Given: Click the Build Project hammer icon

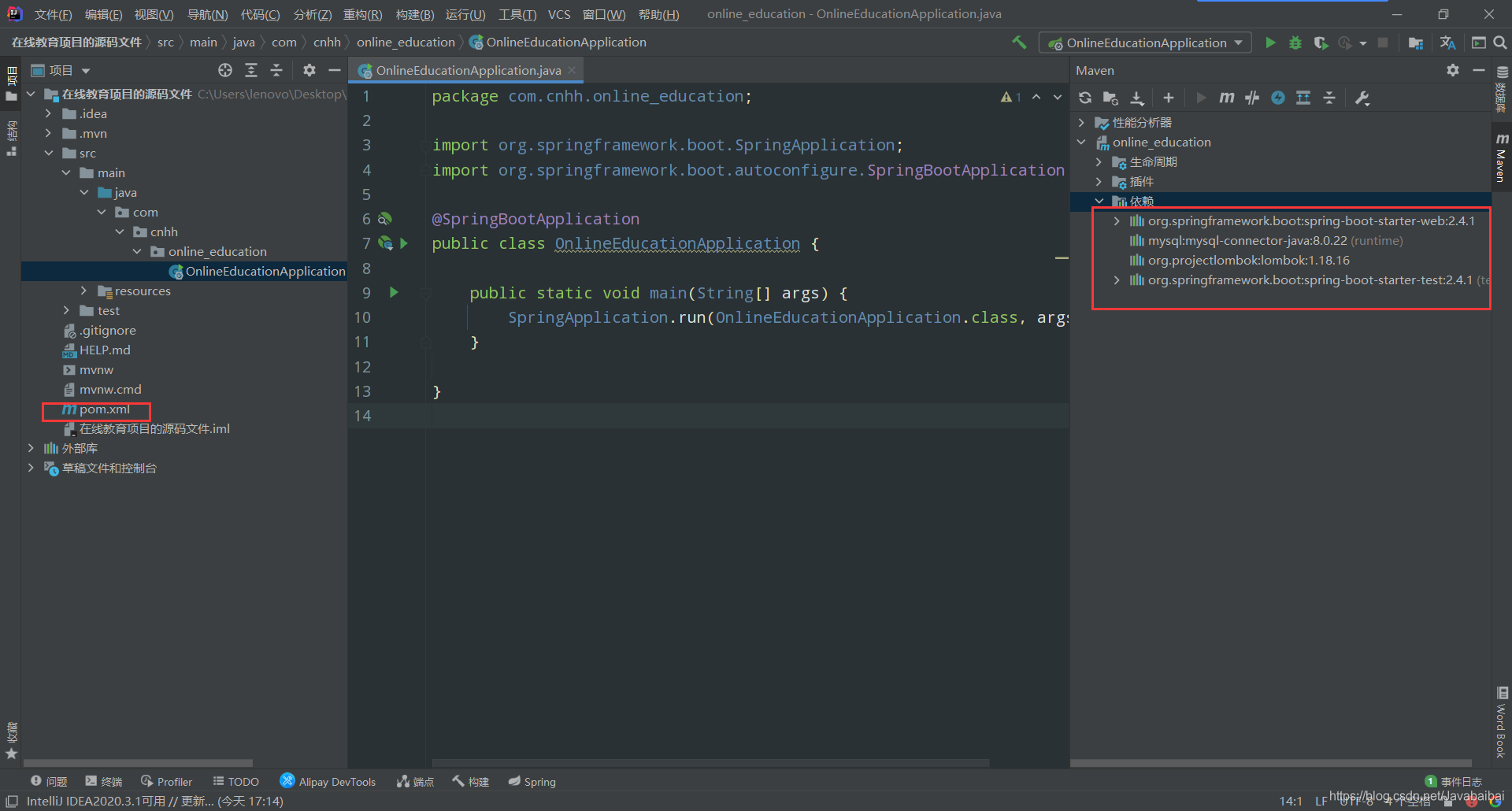Looking at the screenshot, I should 1019,43.
